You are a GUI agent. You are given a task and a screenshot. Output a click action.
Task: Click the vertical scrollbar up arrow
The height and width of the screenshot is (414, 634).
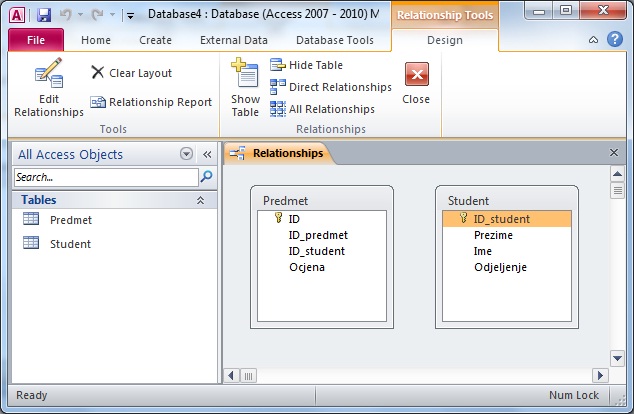(617, 174)
